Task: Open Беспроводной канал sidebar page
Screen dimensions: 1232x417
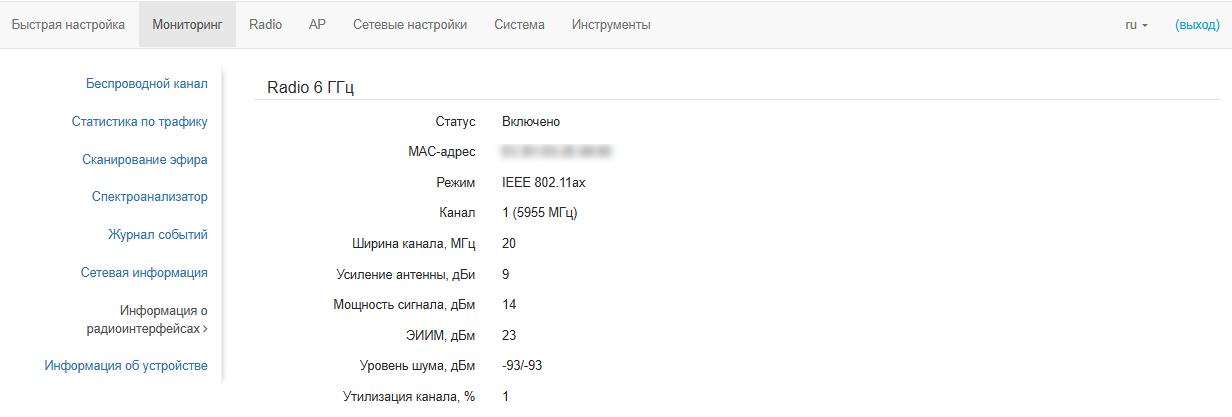Action: [x=146, y=84]
